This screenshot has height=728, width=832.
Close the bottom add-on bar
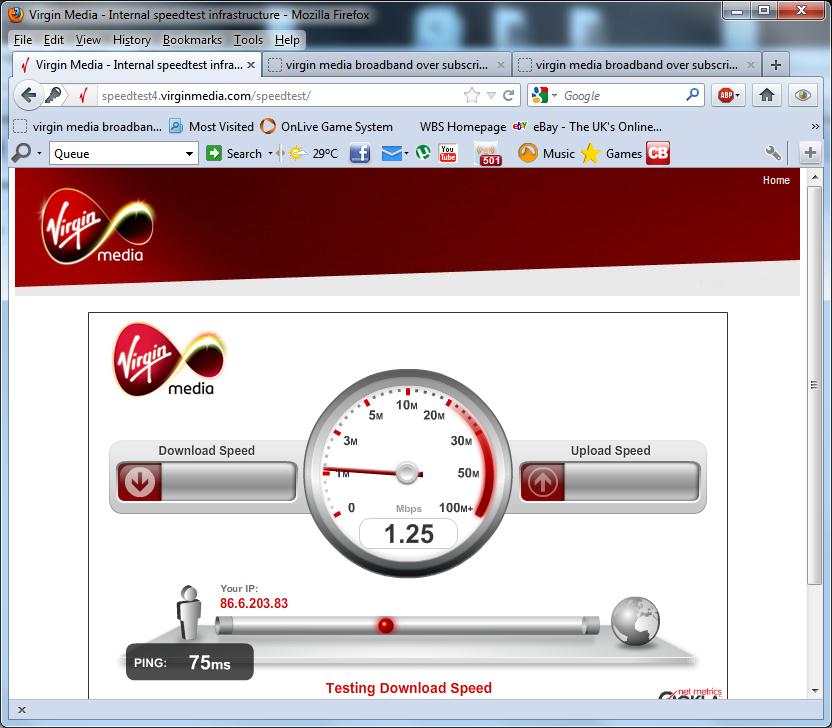pyautogui.click(x=22, y=709)
